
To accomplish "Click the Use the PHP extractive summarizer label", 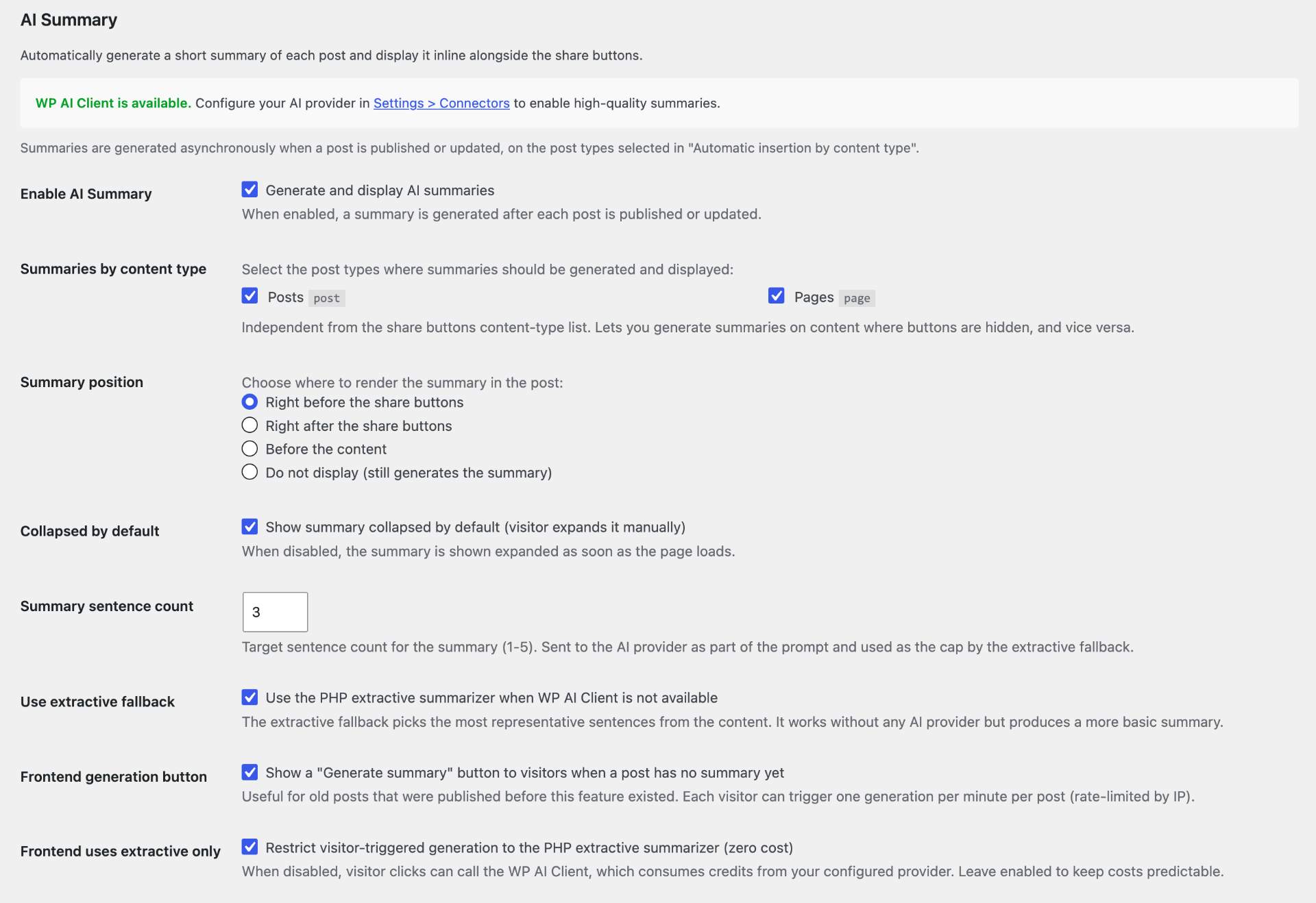I will 491,697.
